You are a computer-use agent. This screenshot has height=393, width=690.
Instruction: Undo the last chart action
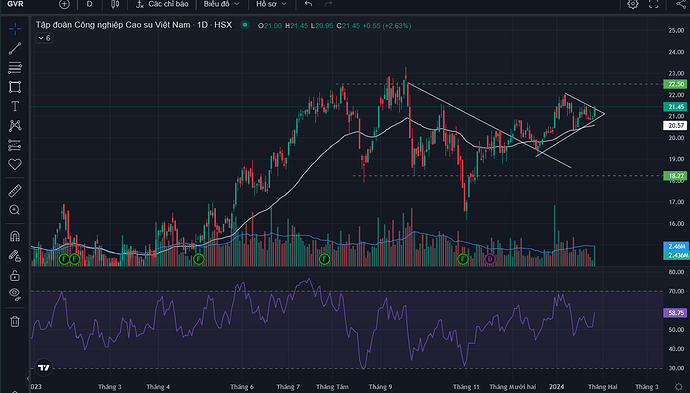point(308,4)
